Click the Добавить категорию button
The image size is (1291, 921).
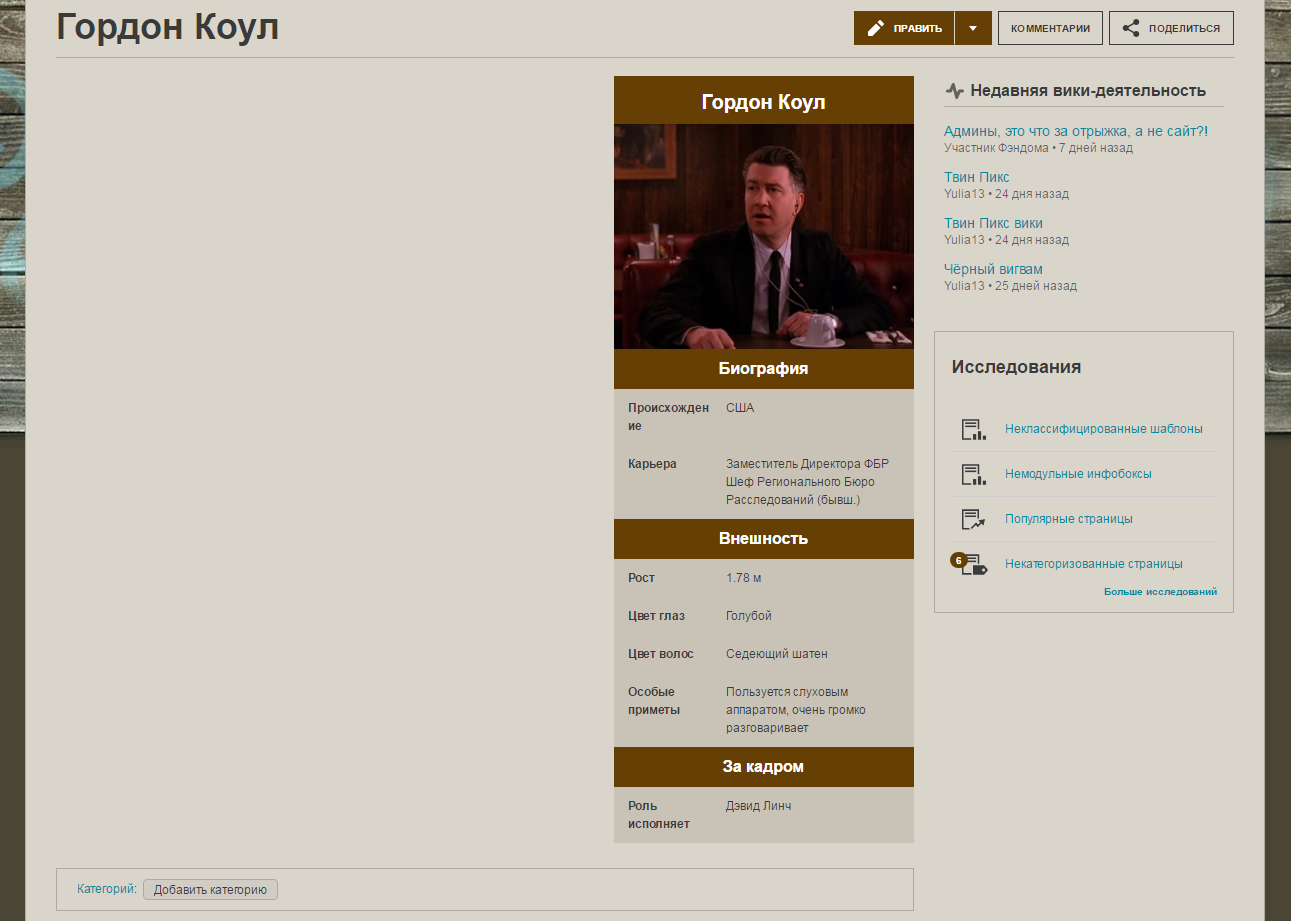click(x=210, y=890)
